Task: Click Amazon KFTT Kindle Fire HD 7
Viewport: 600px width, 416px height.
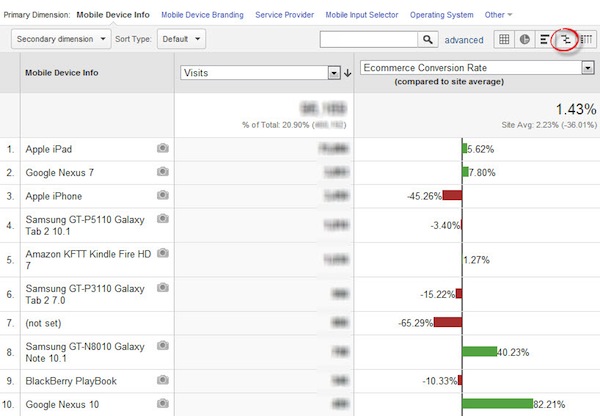Action: click(88, 260)
